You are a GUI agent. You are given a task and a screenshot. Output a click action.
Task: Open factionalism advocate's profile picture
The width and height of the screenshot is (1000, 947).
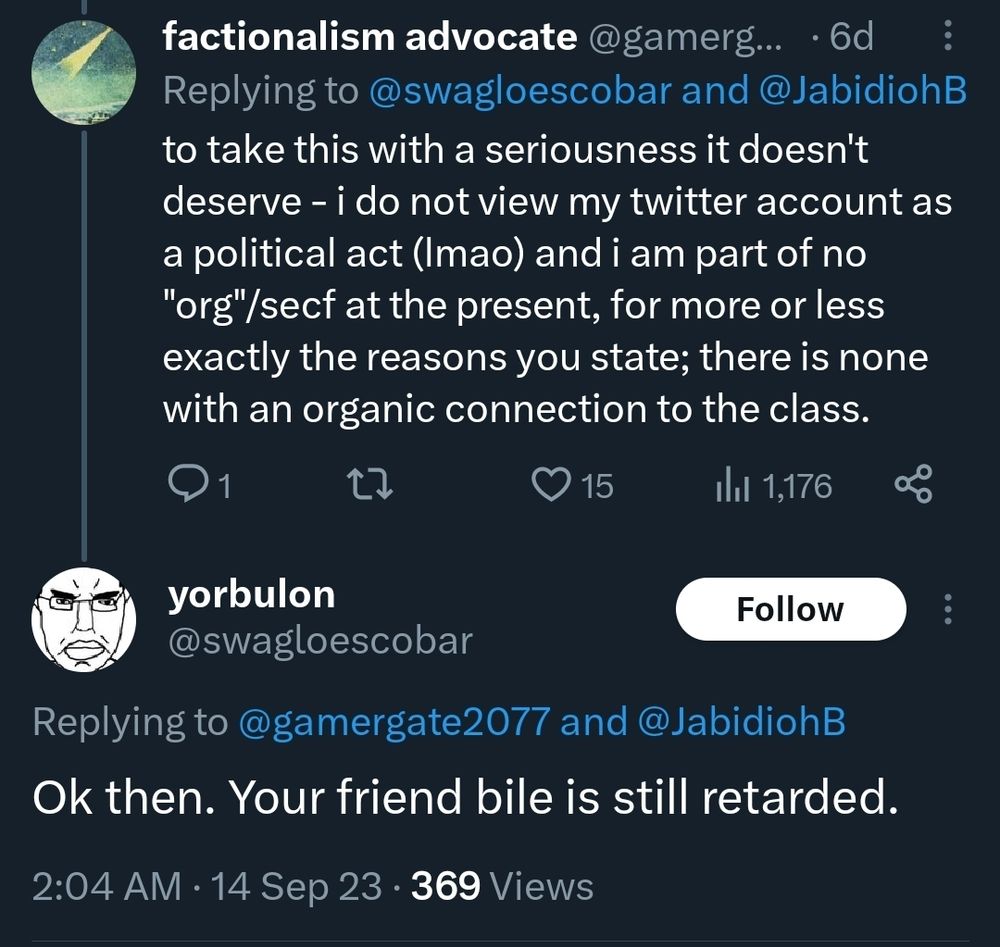tap(84, 71)
